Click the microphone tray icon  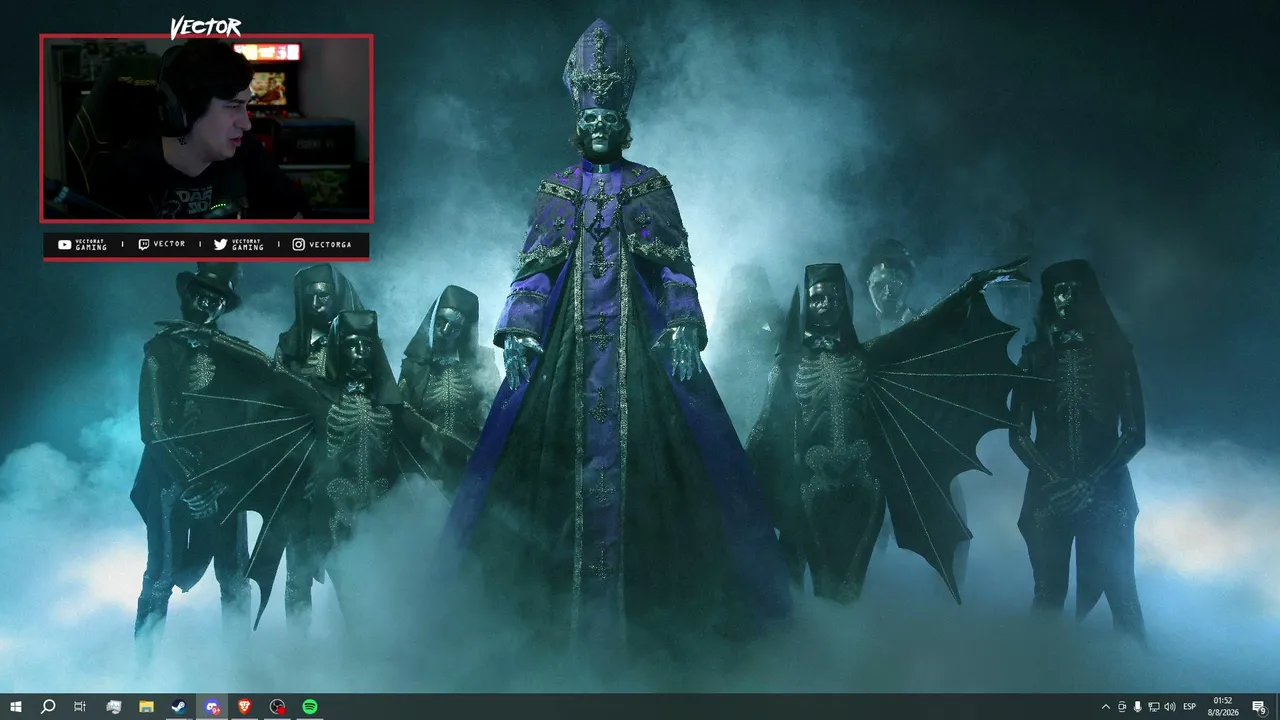point(1138,707)
